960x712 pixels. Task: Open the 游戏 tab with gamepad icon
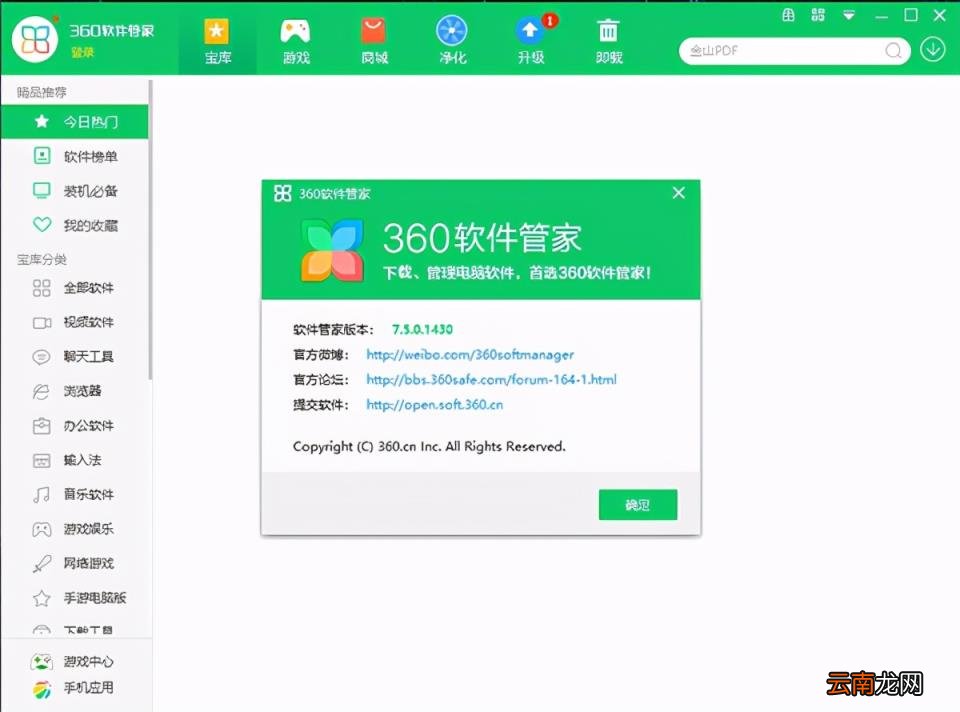[296, 42]
